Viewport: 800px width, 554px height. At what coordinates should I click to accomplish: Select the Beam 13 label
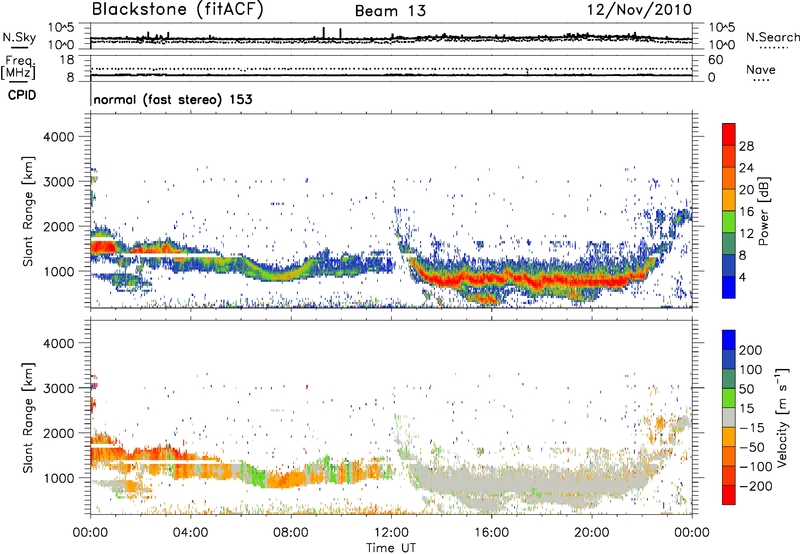pyautogui.click(x=390, y=11)
